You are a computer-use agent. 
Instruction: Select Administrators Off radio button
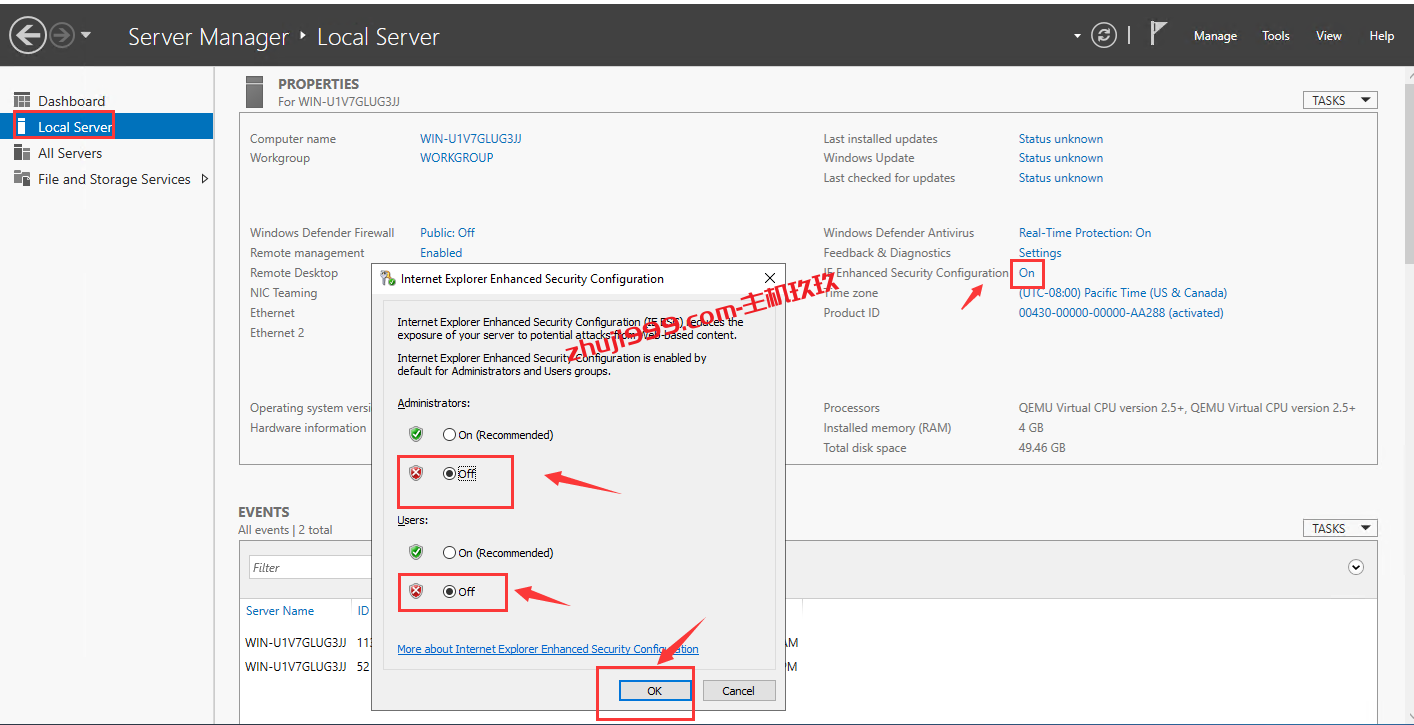(x=450, y=474)
